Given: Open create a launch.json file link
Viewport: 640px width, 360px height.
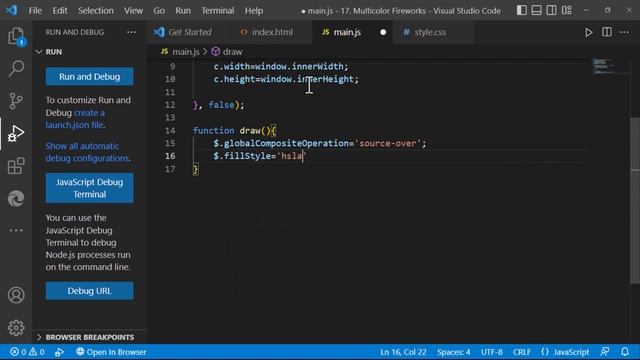Looking at the screenshot, I should [76, 119].
